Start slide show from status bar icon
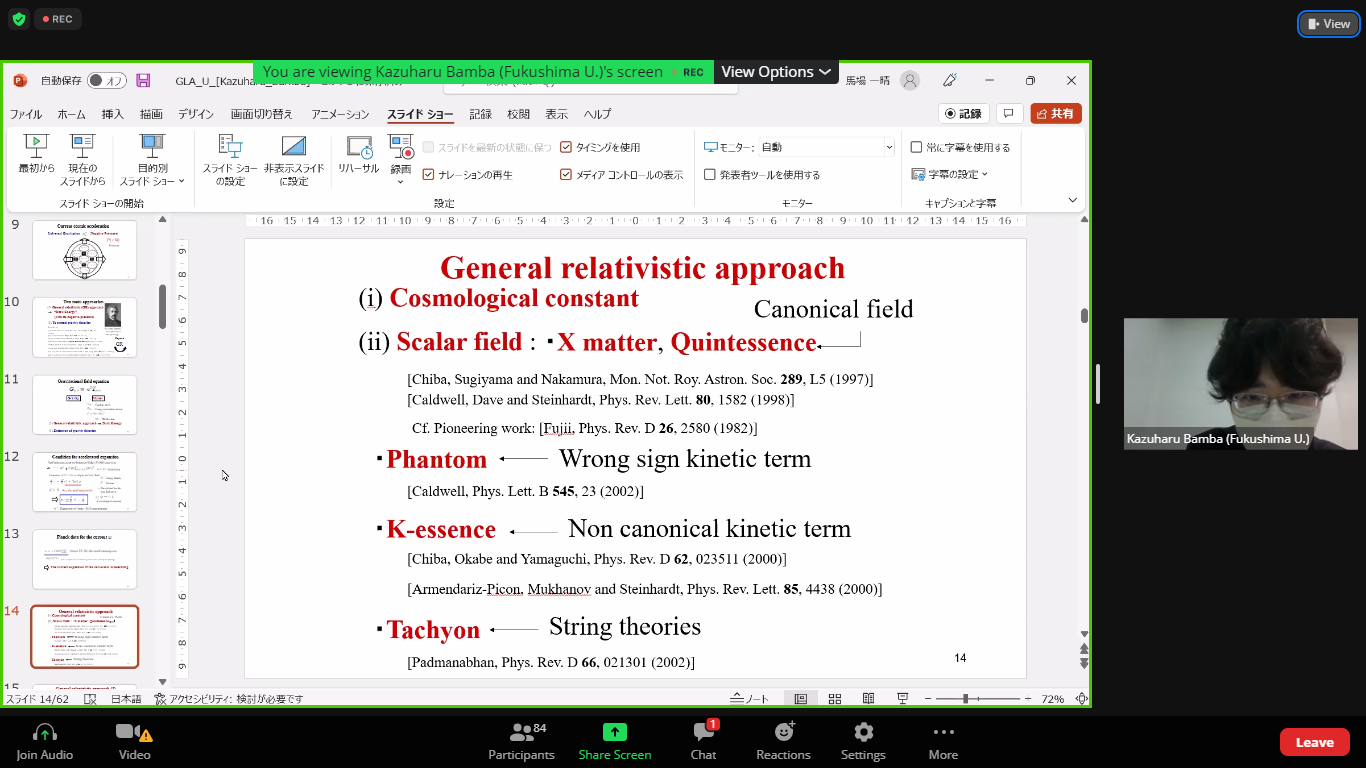This screenshot has height=768, width=1366. coord(903,699)
